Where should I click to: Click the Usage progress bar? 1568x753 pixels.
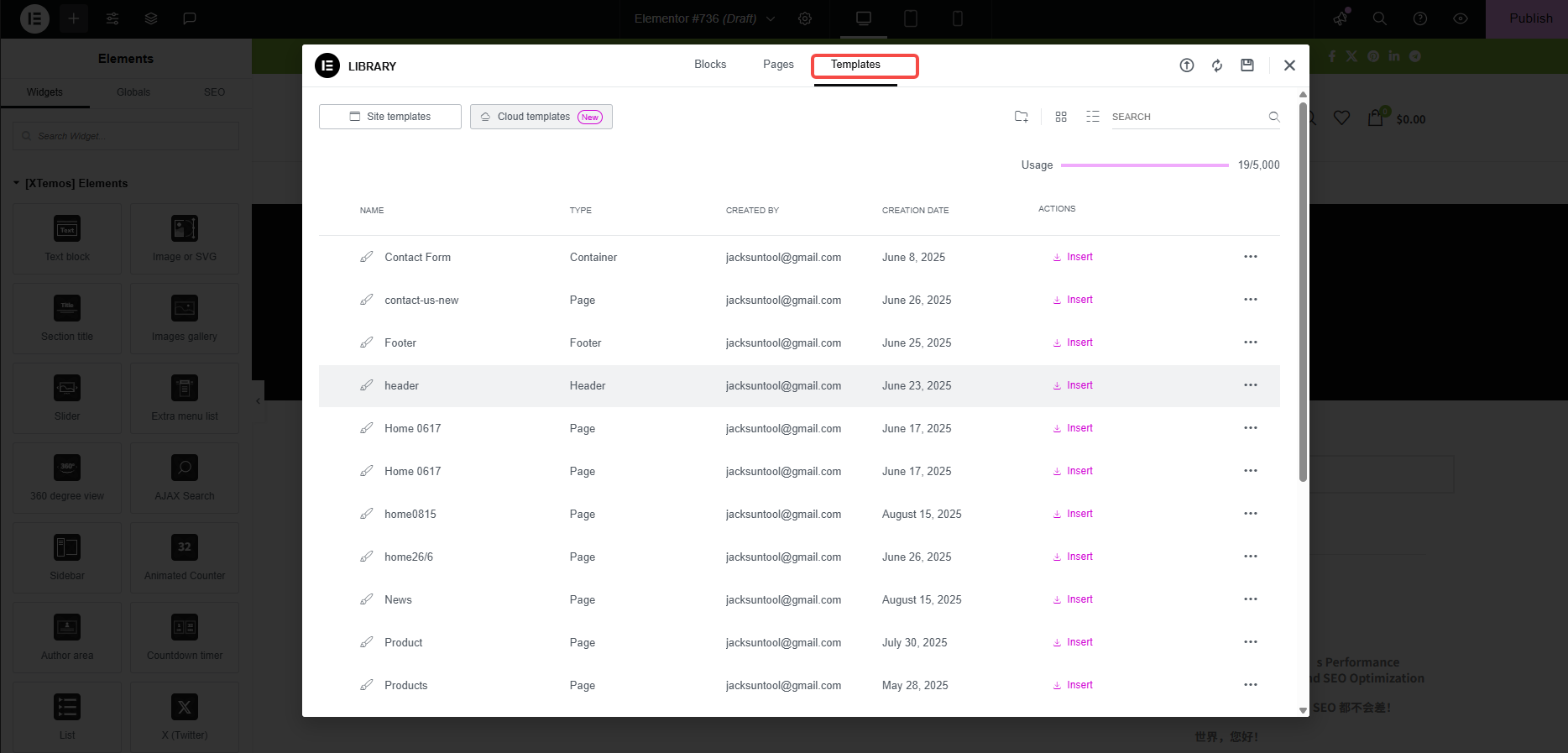point(1144,165)
